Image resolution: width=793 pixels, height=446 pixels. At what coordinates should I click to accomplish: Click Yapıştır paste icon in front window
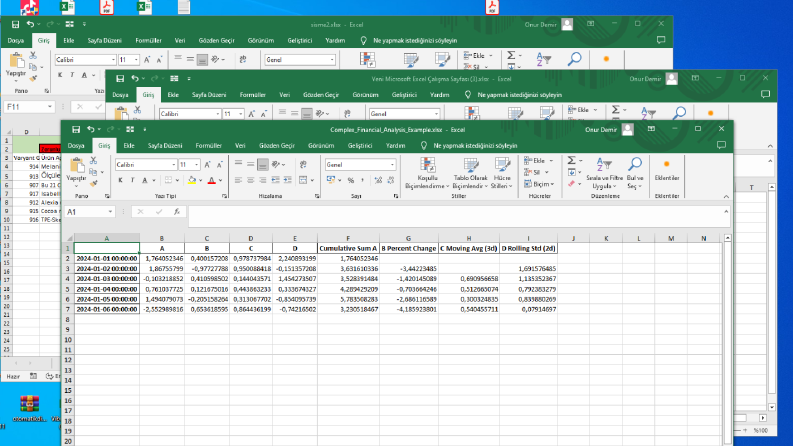[77, 165]
